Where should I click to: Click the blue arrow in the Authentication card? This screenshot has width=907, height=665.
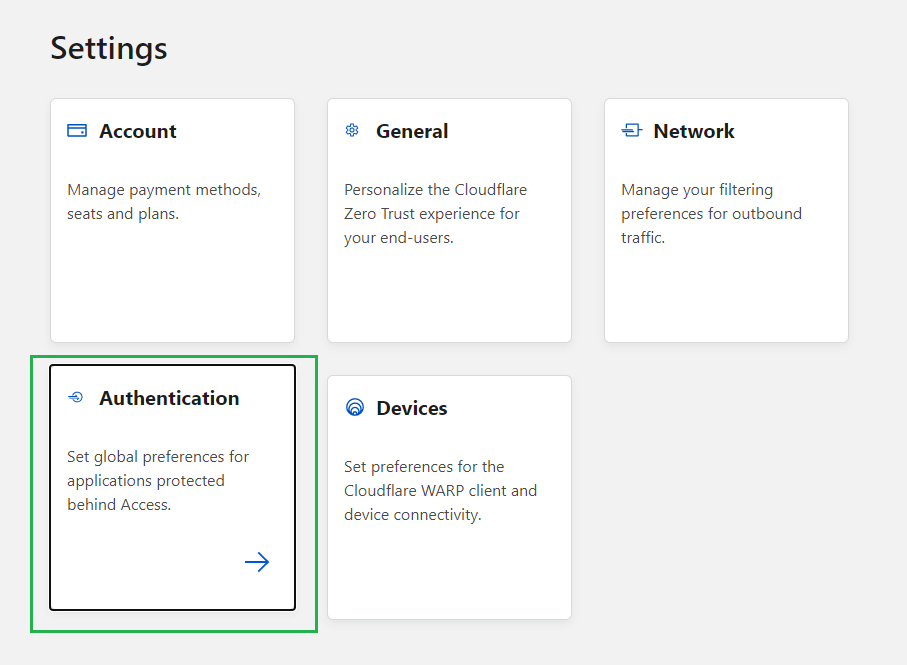point(257,562)
